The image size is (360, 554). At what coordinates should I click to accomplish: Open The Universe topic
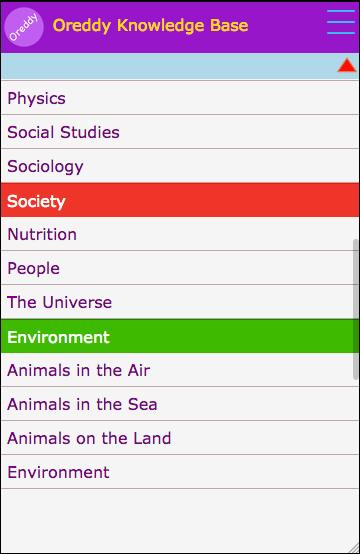pyautogui.click(x=180, y=302)
